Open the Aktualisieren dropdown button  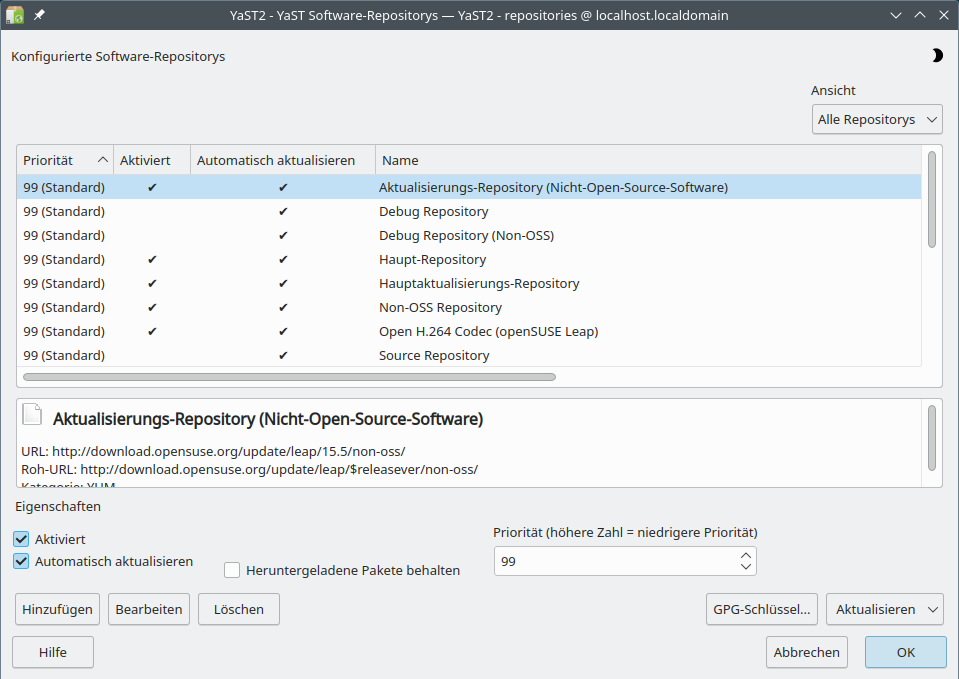[x=884, y=609]
